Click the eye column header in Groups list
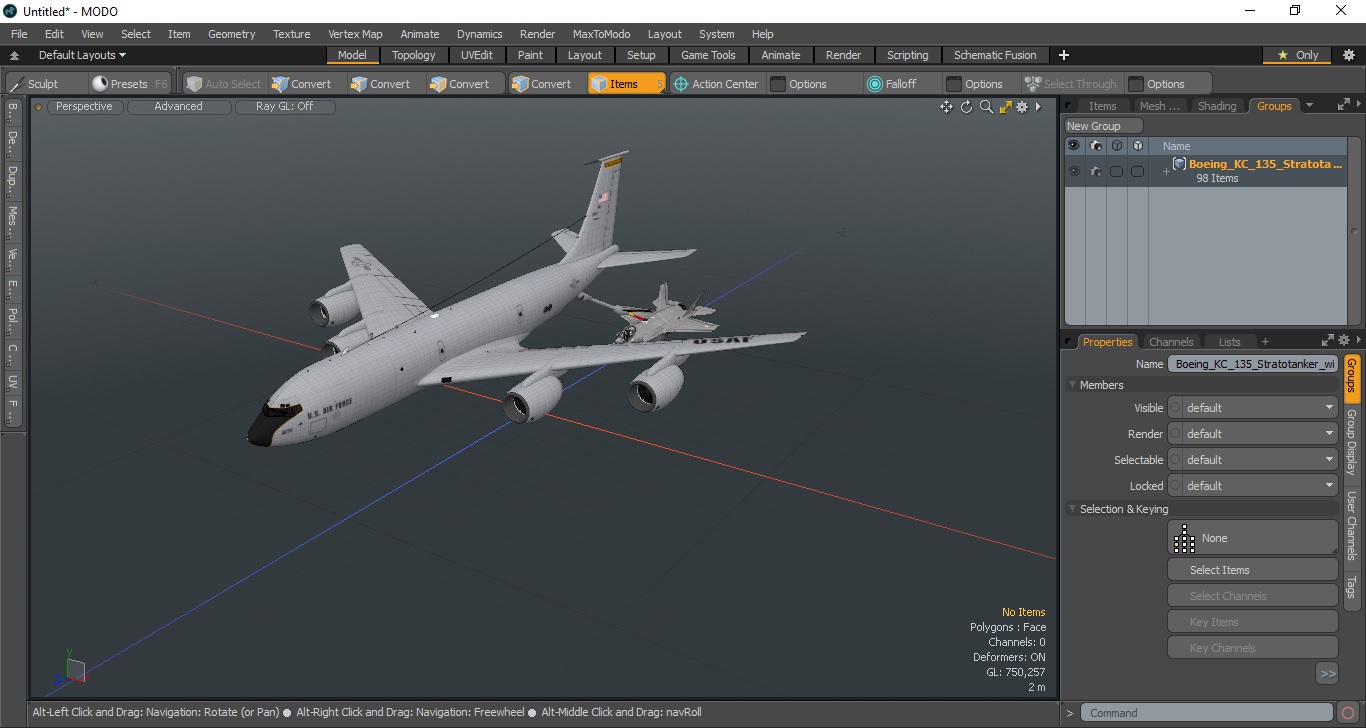The image size is (1366, 728). click(x=1074, y=145)
